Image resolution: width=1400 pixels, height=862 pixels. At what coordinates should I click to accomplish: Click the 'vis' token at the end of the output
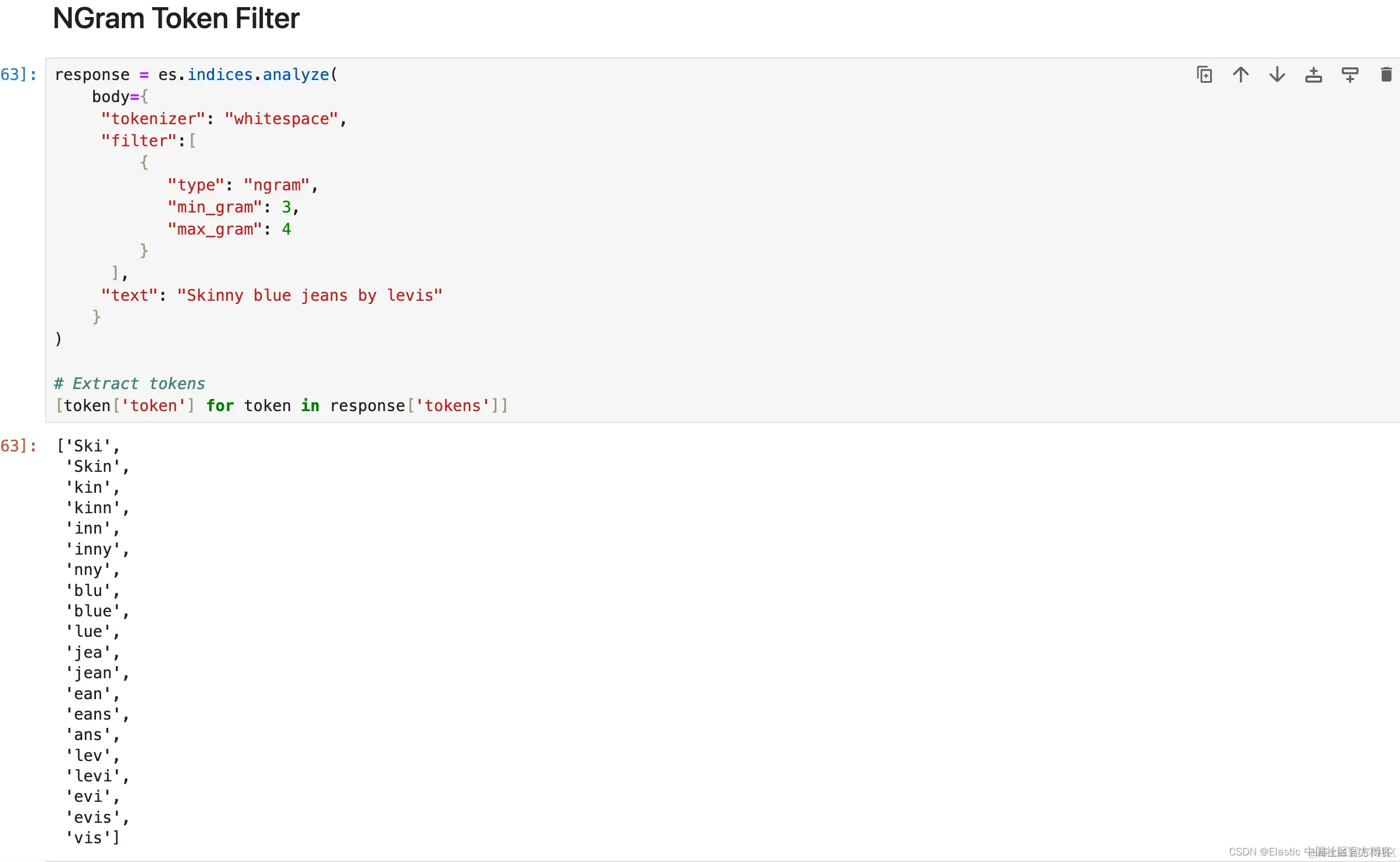tap(88, 838)
